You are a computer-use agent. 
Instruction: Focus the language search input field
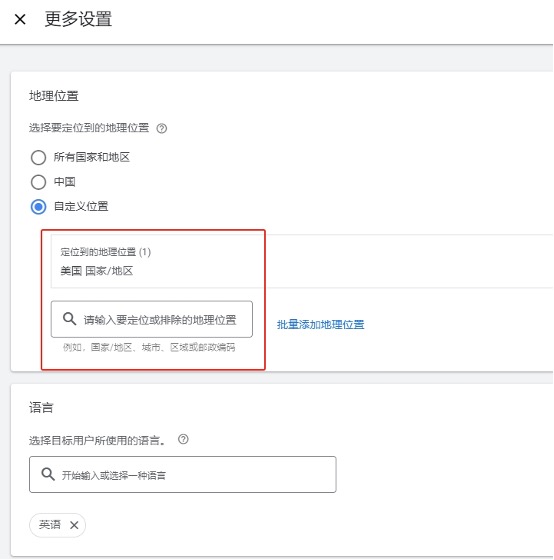183,474
